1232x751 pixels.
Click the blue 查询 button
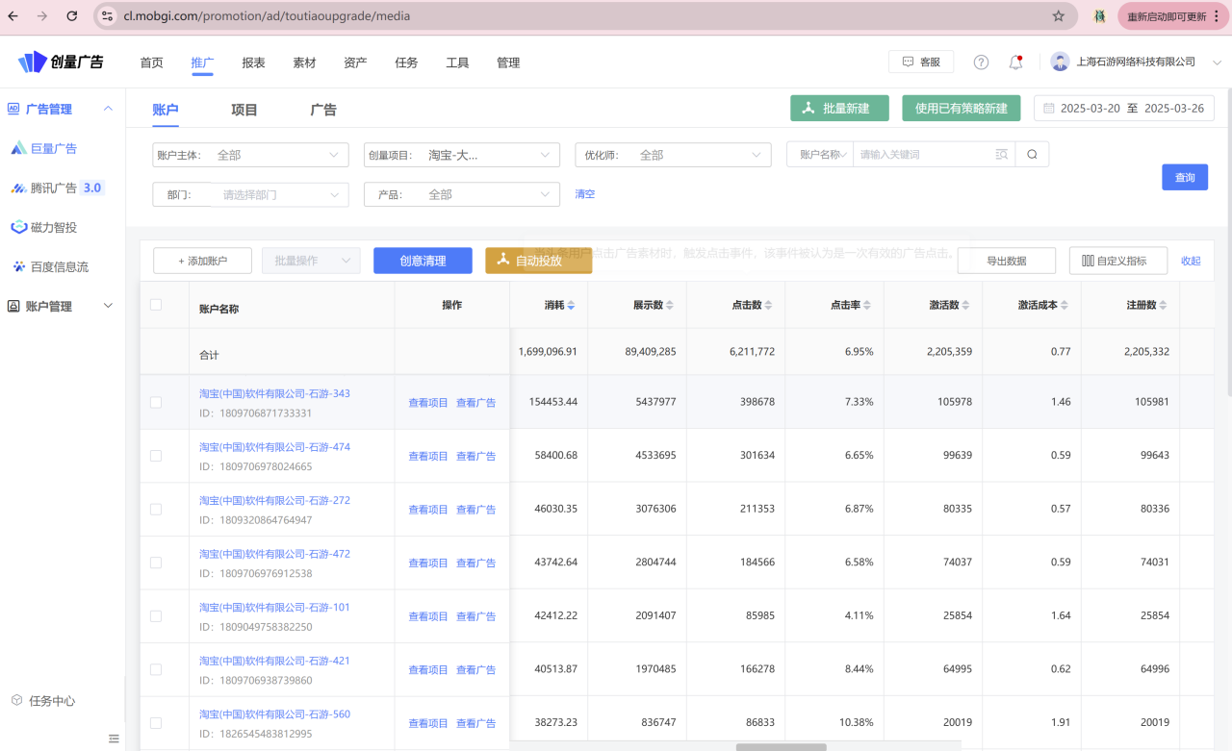[1185, 177]
